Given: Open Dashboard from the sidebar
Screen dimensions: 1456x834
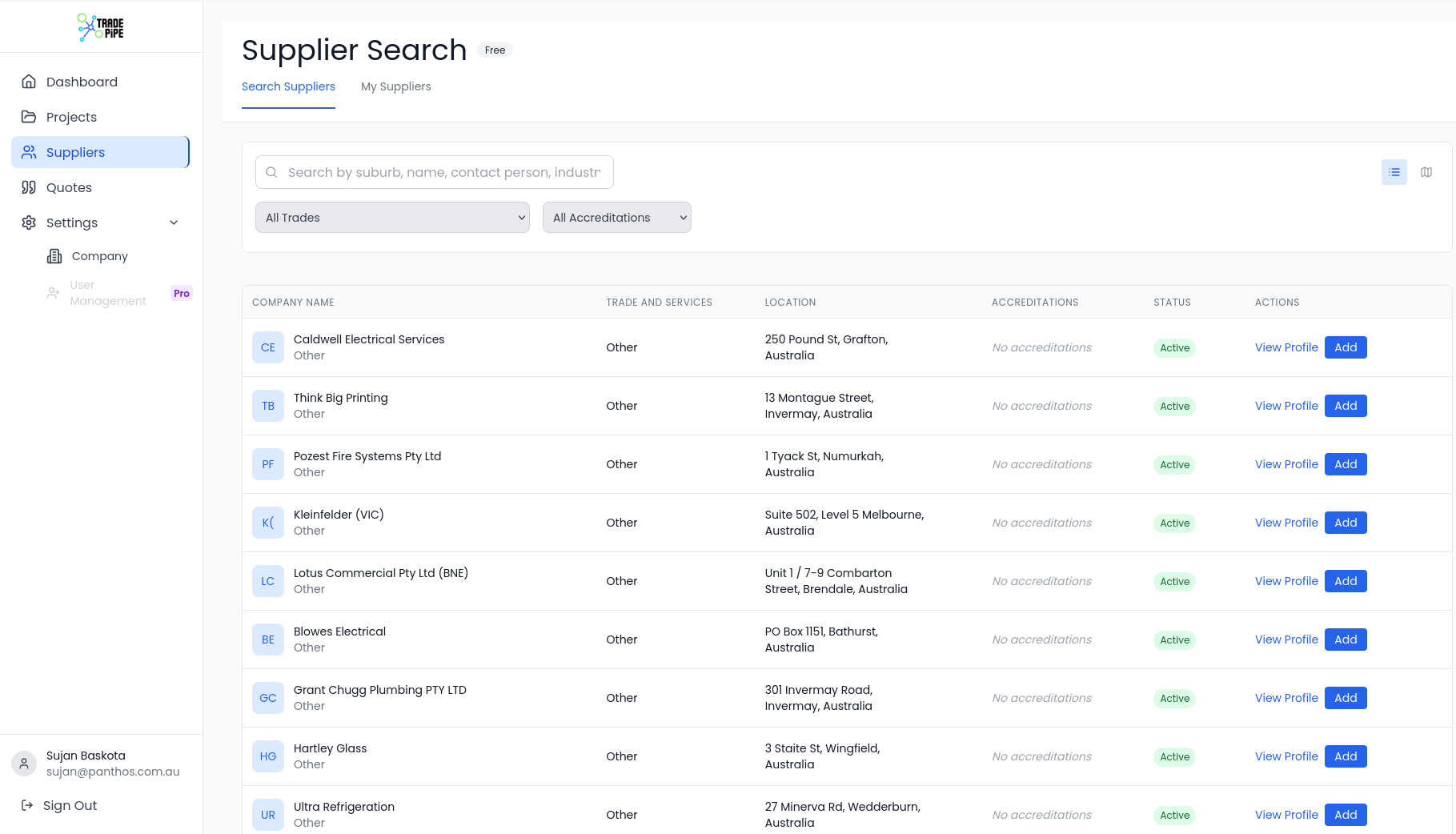Looking at the screenshot, I should point(82,82).
